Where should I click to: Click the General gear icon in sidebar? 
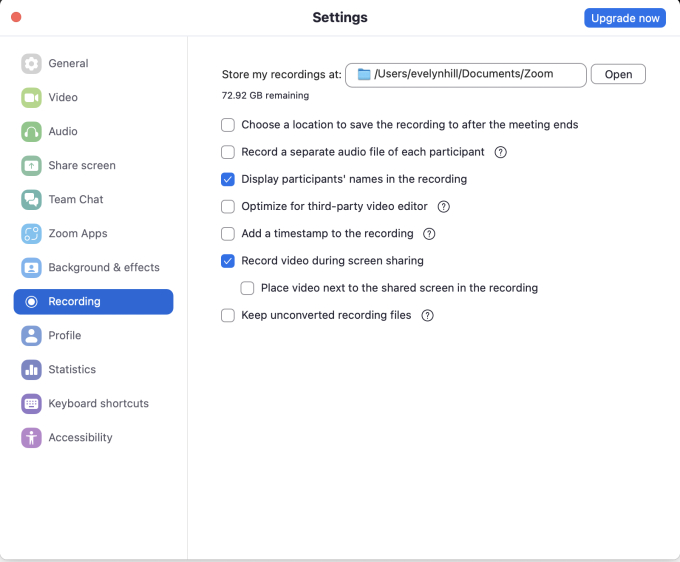tap(31, 64)
